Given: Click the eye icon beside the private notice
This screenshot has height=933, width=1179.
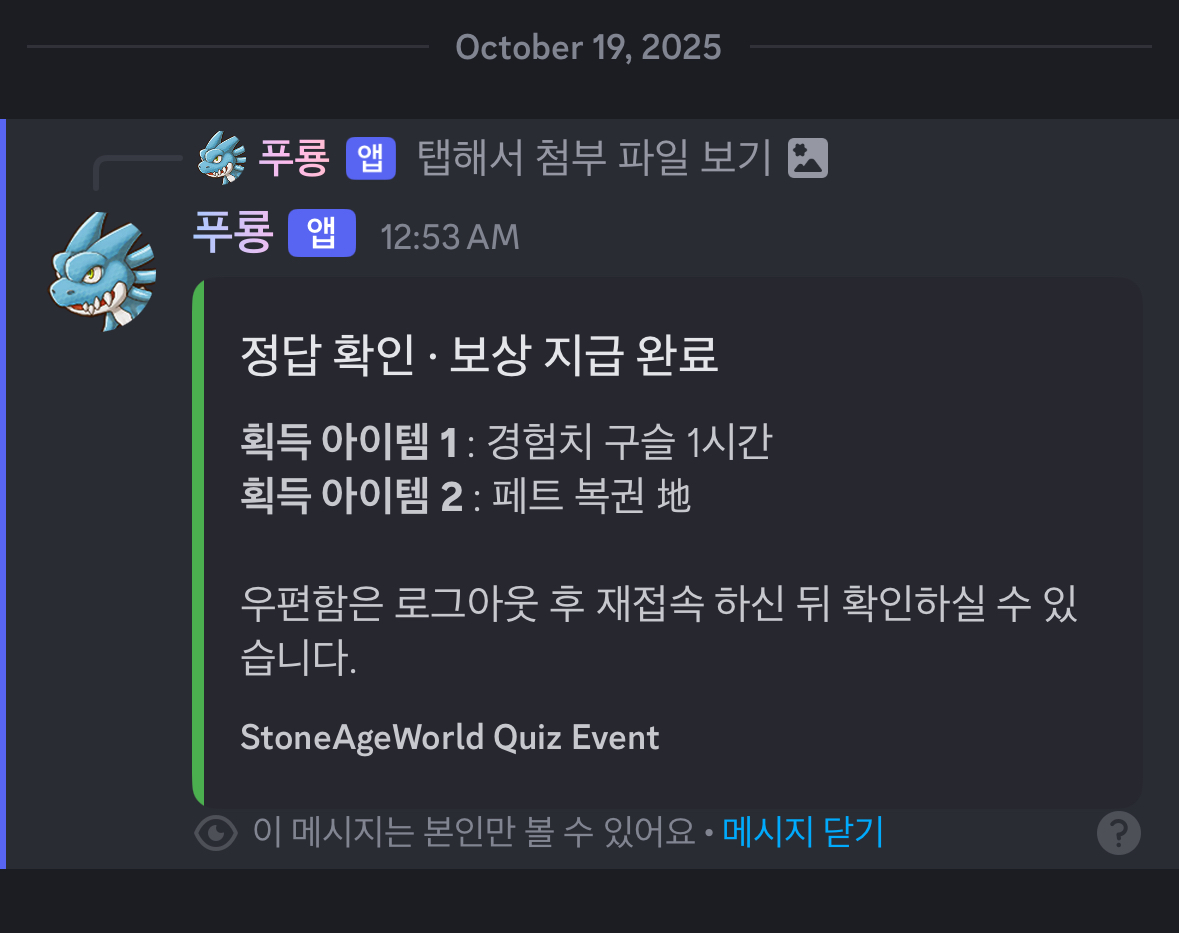Looking at the screenshot, I should (216, 832).
